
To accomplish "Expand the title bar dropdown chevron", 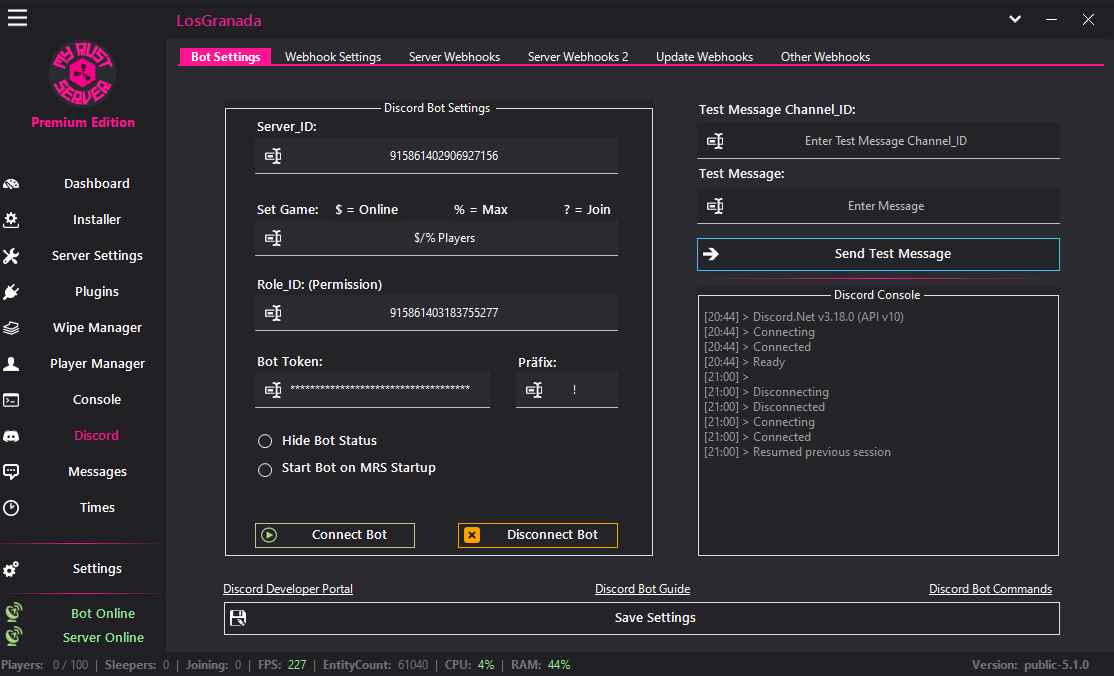I will click(x=1015, y=19).
